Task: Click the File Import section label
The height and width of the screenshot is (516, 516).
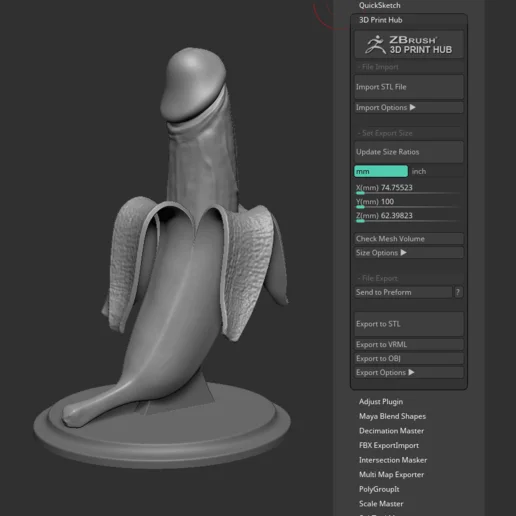Action: [378, 67]
